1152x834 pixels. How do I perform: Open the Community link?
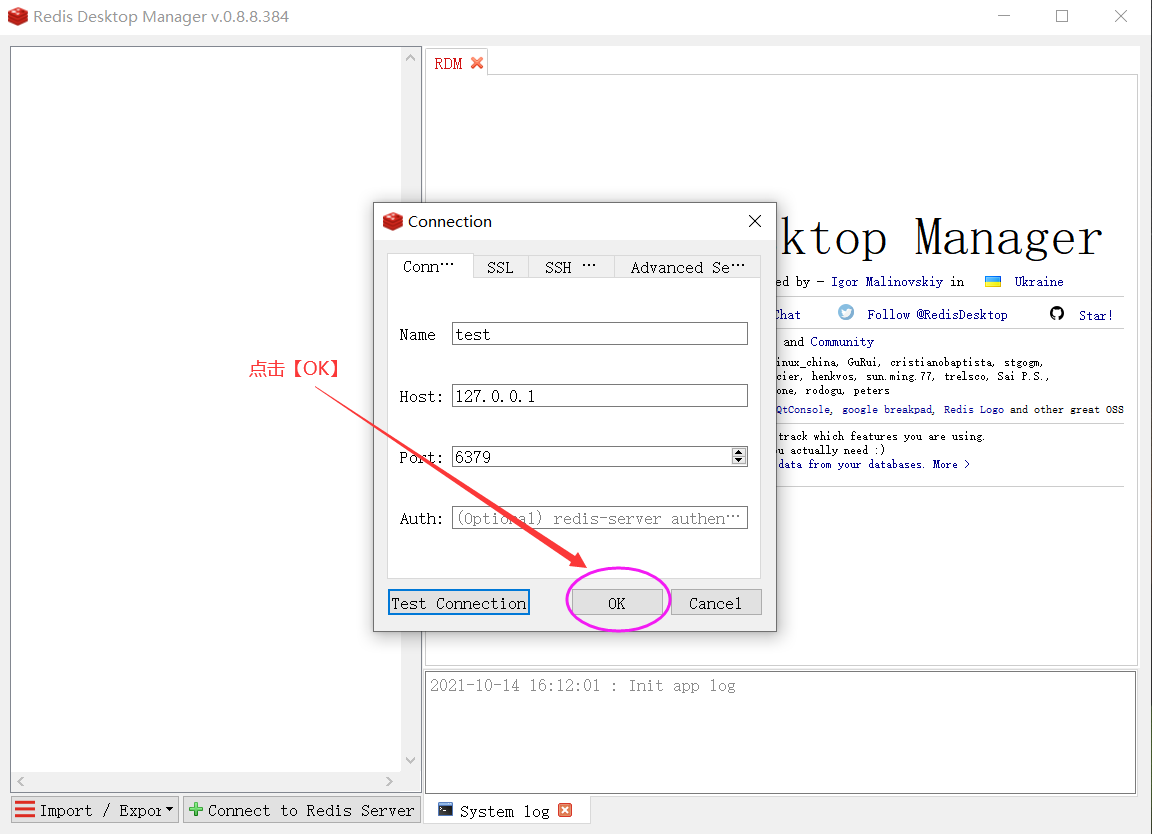[x=842, y=342]
